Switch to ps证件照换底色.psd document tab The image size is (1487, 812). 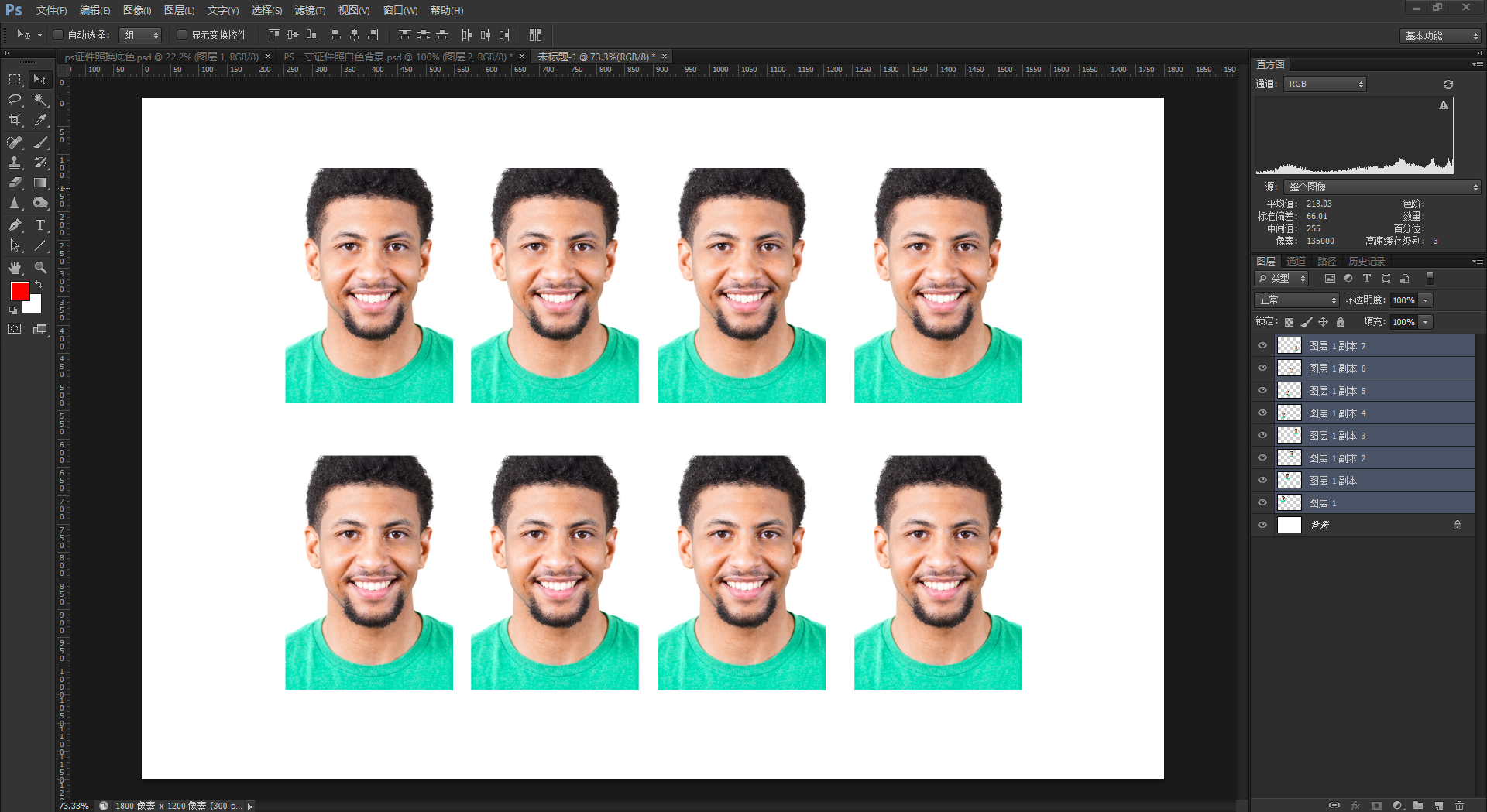(161, 57)
